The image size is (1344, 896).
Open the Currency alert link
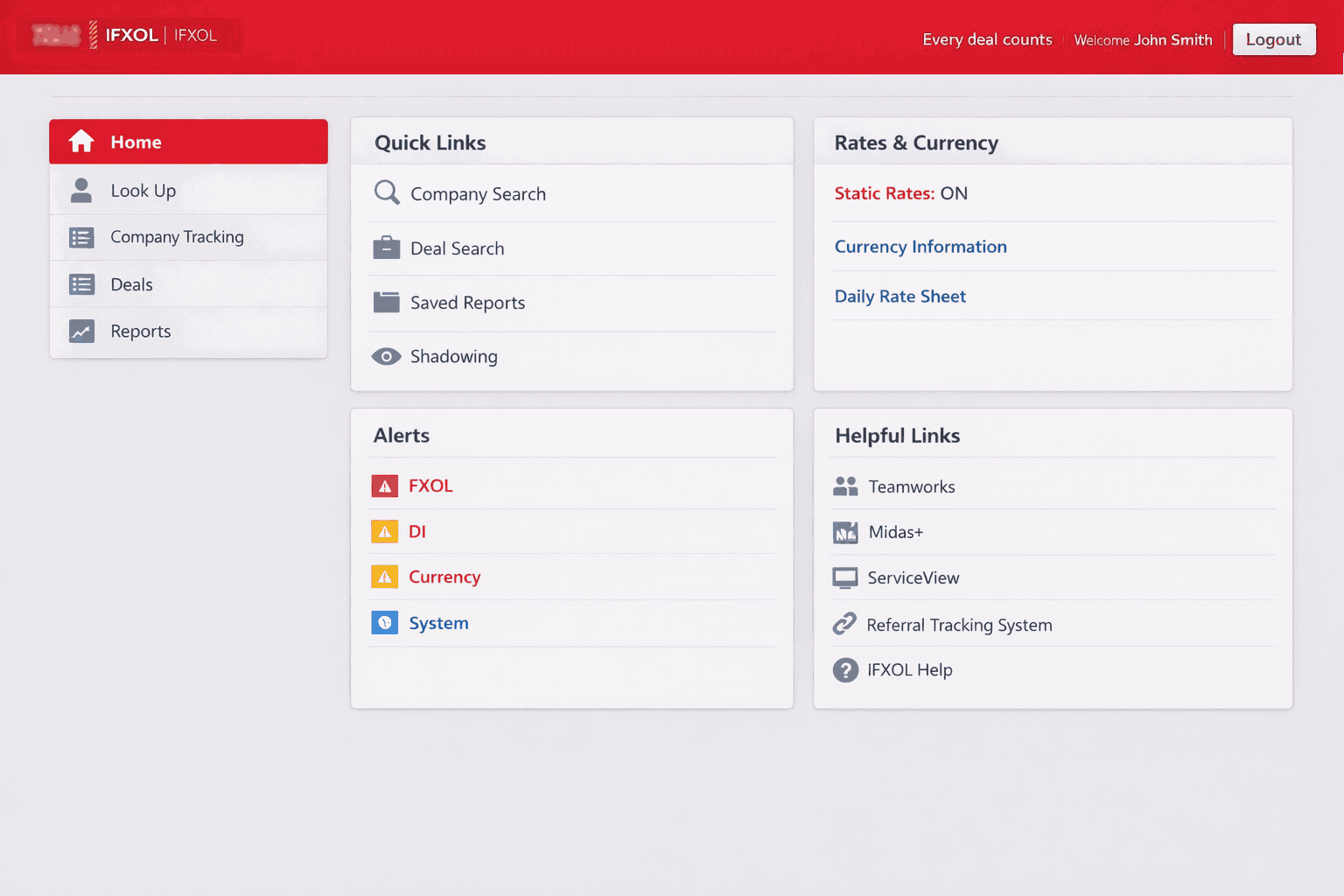[x=444, y=577]
